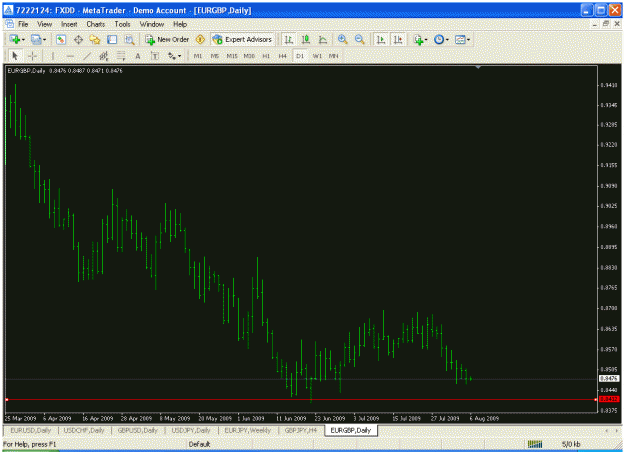
Task: Switch to bar chart mode
Action: tap(289, 39)
